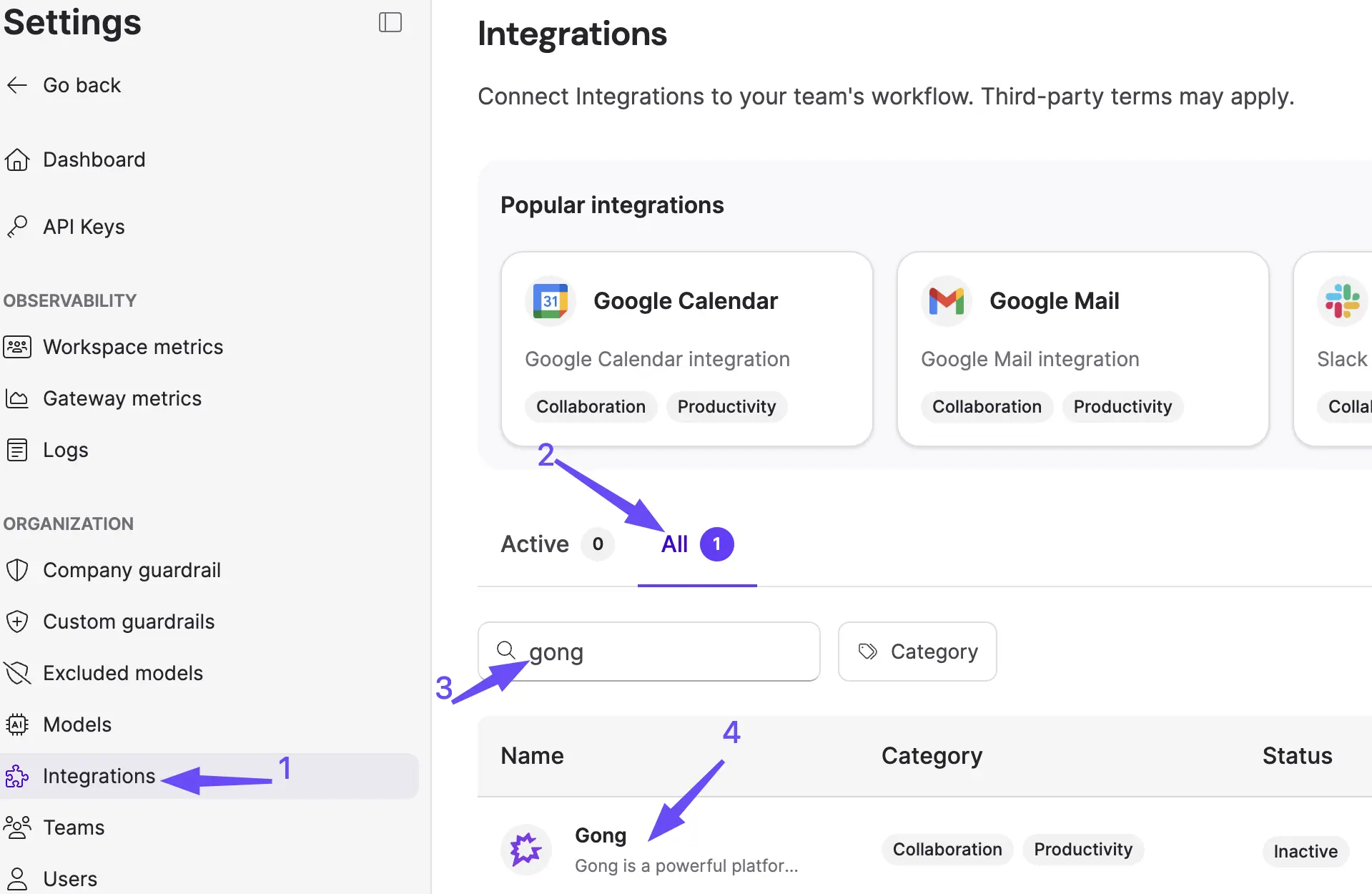Open Dashboard from the sidebar

[x=94, y=159]
